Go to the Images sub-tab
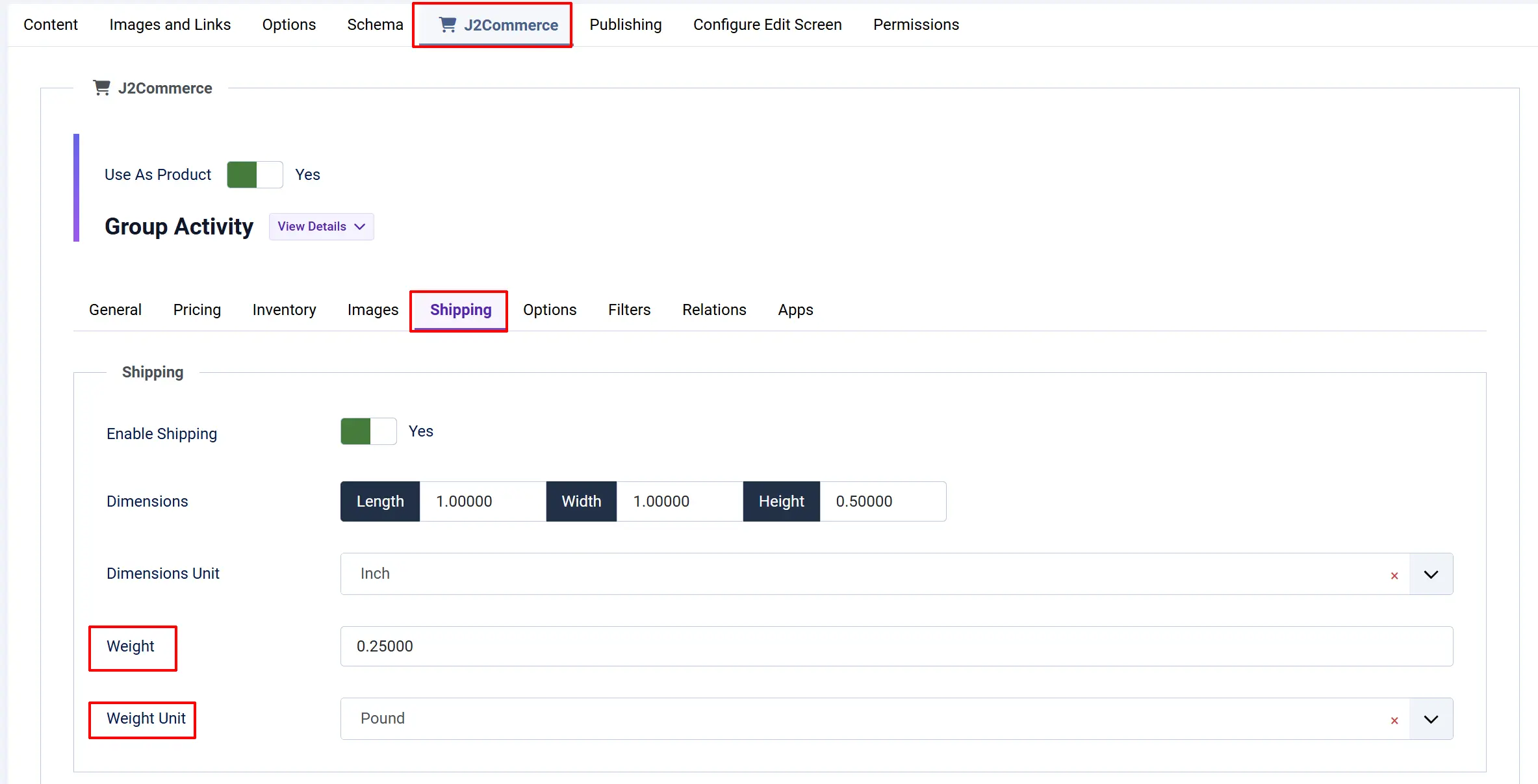The image size is (1538, 784). point(373,310)
